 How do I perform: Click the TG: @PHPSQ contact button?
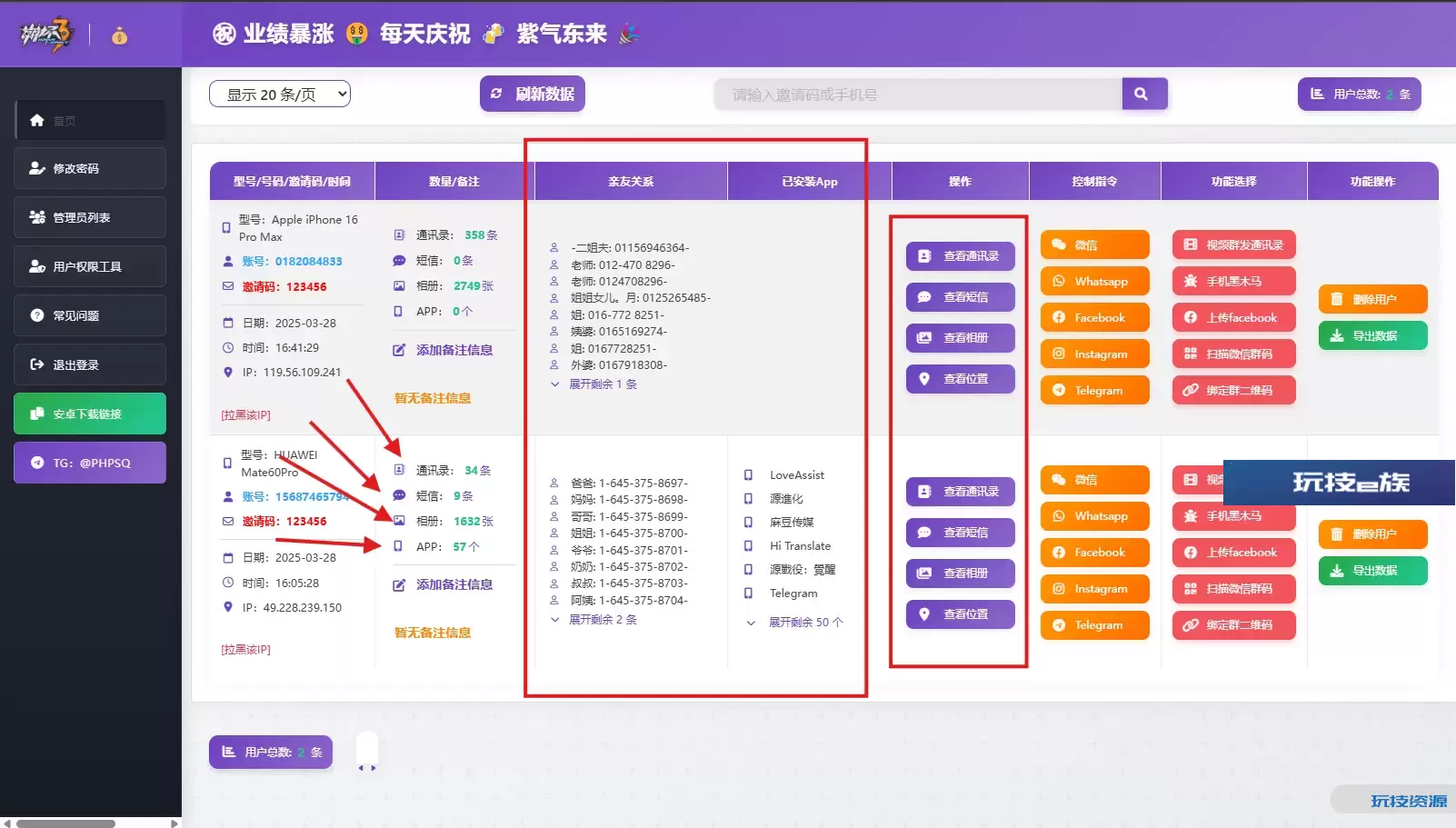[x=90, y=463]
